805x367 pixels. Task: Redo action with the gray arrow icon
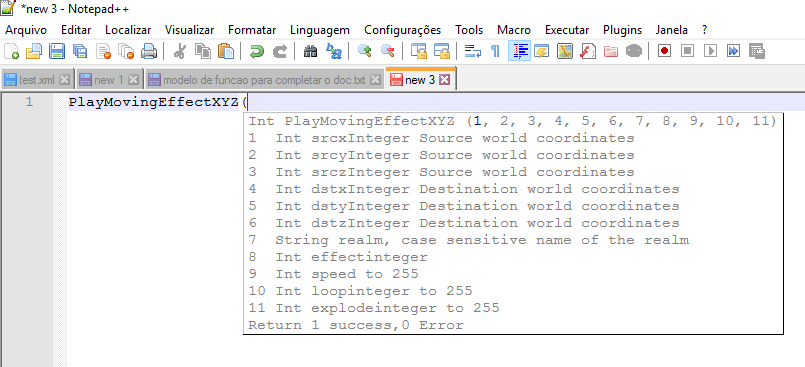click(280, 51)
